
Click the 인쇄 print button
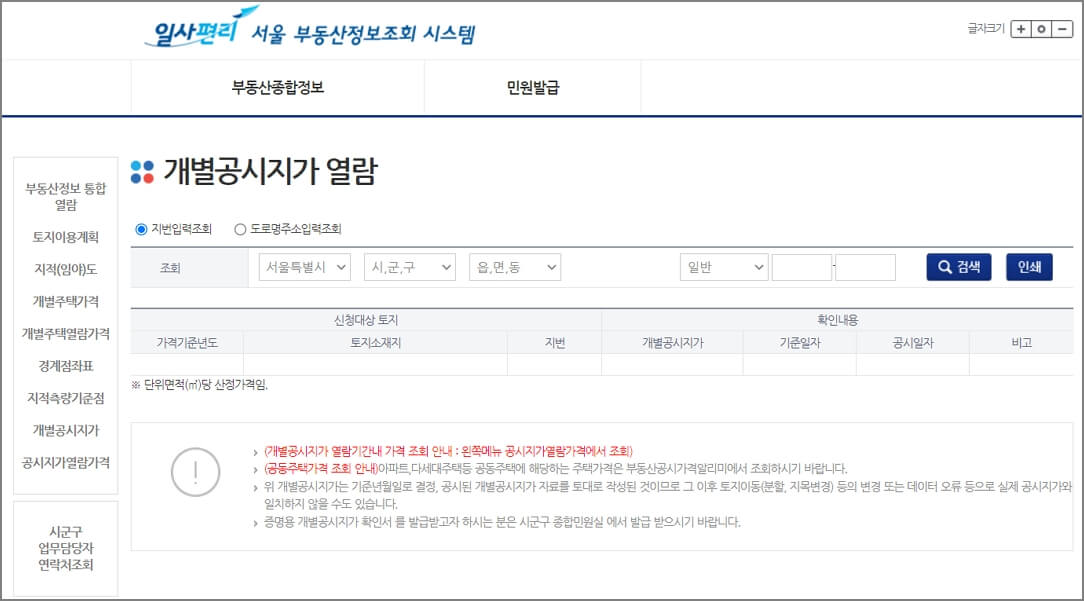click(x=1029, y=266)
